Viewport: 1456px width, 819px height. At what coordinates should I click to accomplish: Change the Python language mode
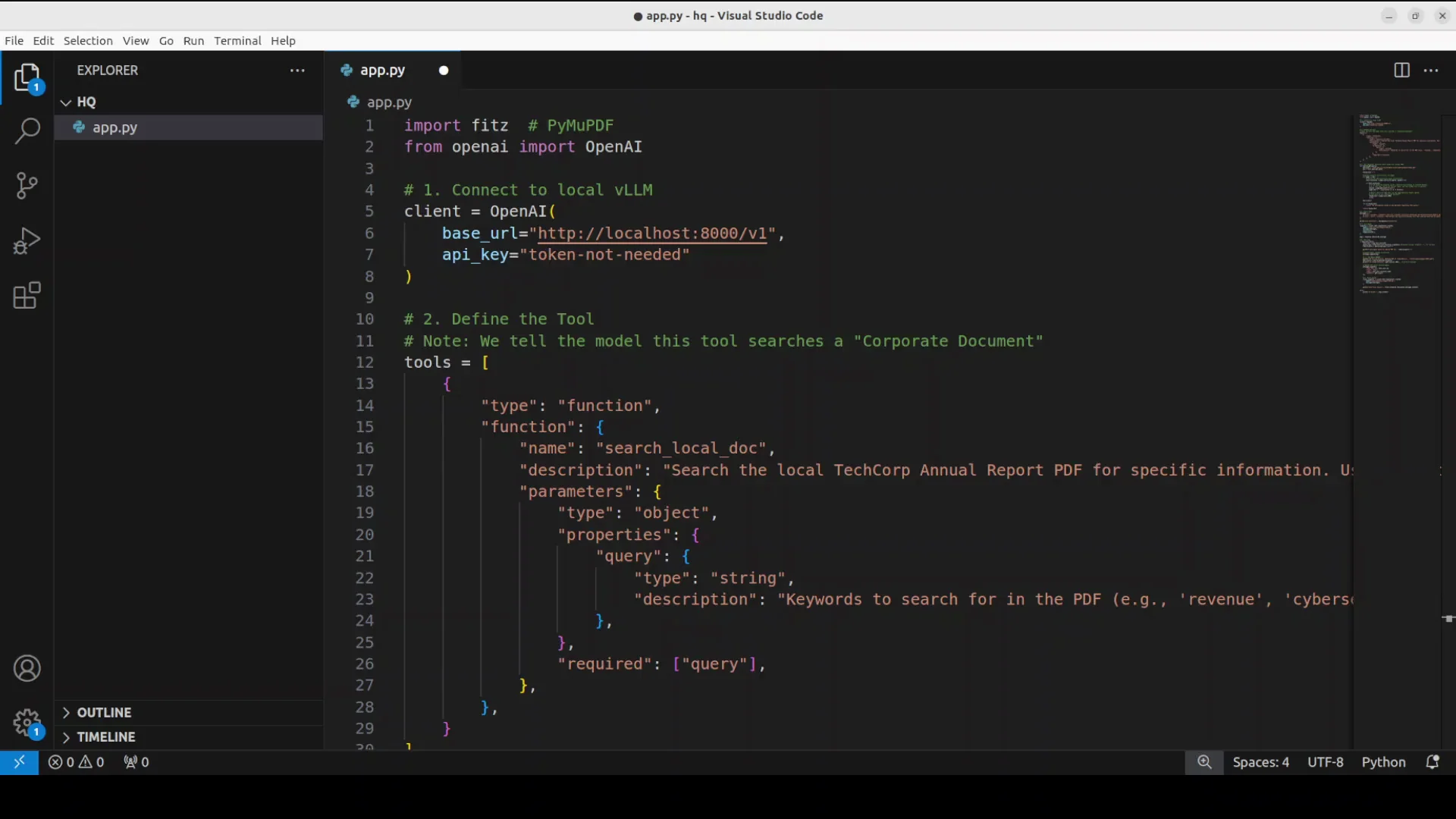[1383, 762]
